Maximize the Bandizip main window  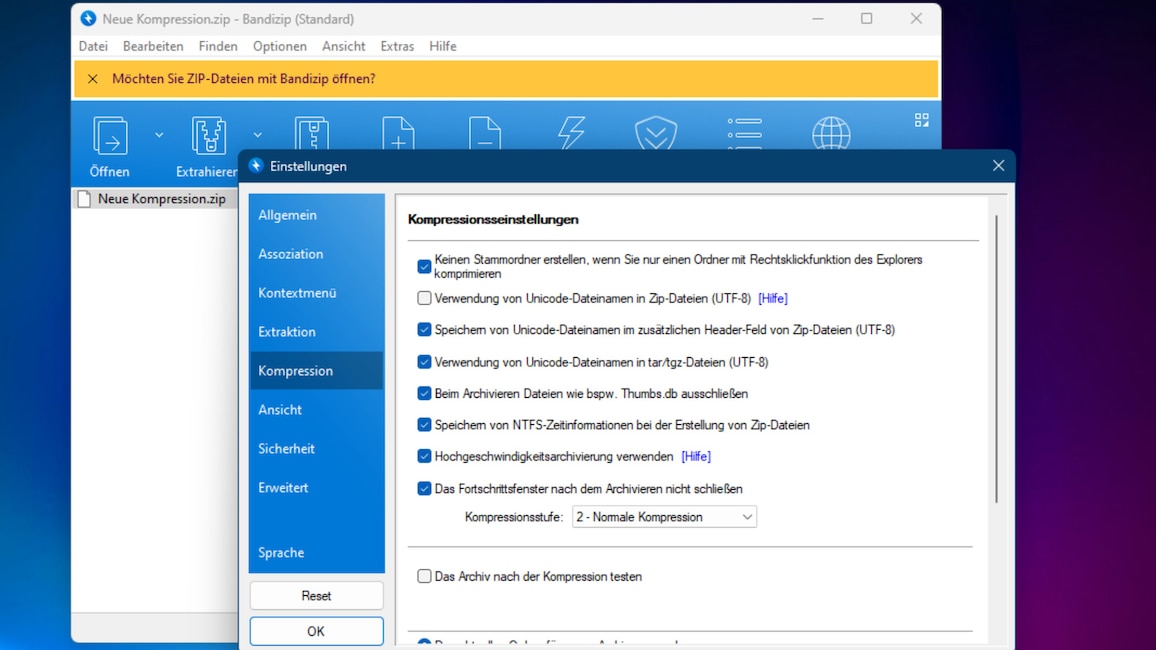click(x=866, y=18)
